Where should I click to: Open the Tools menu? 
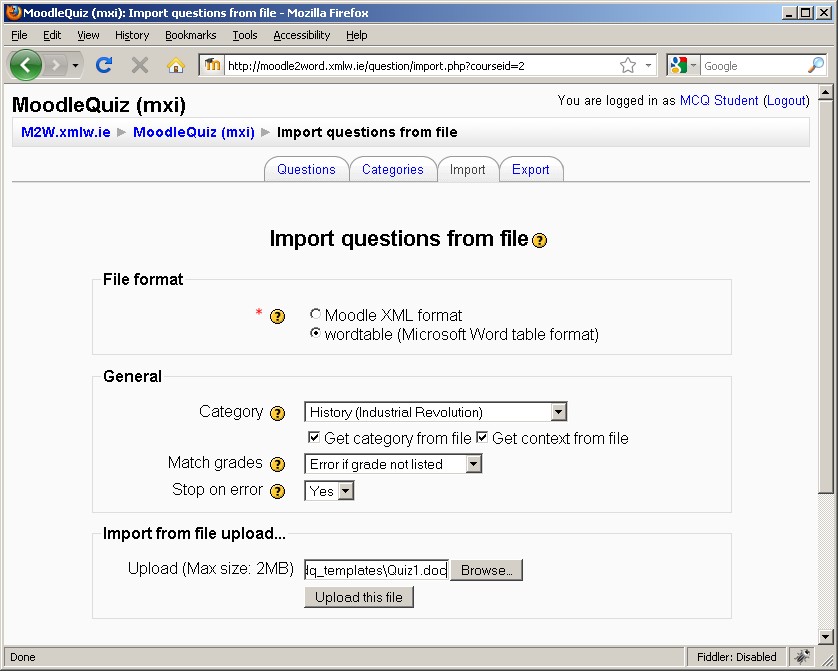pos(245,35)
